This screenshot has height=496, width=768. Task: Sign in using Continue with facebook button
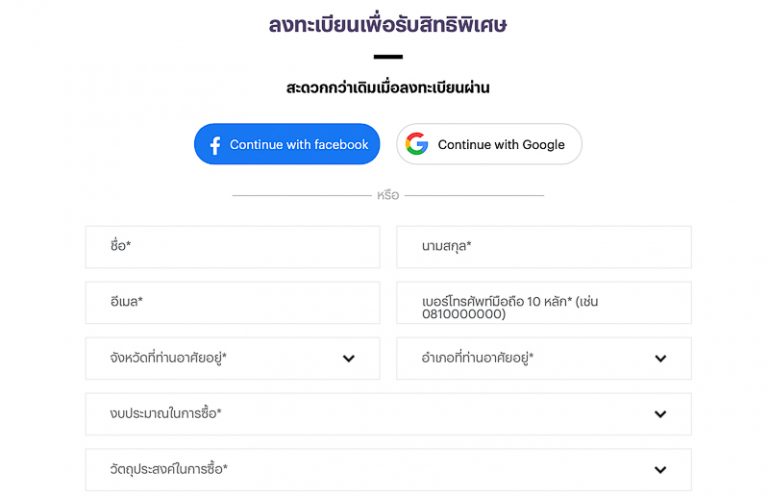287,144
